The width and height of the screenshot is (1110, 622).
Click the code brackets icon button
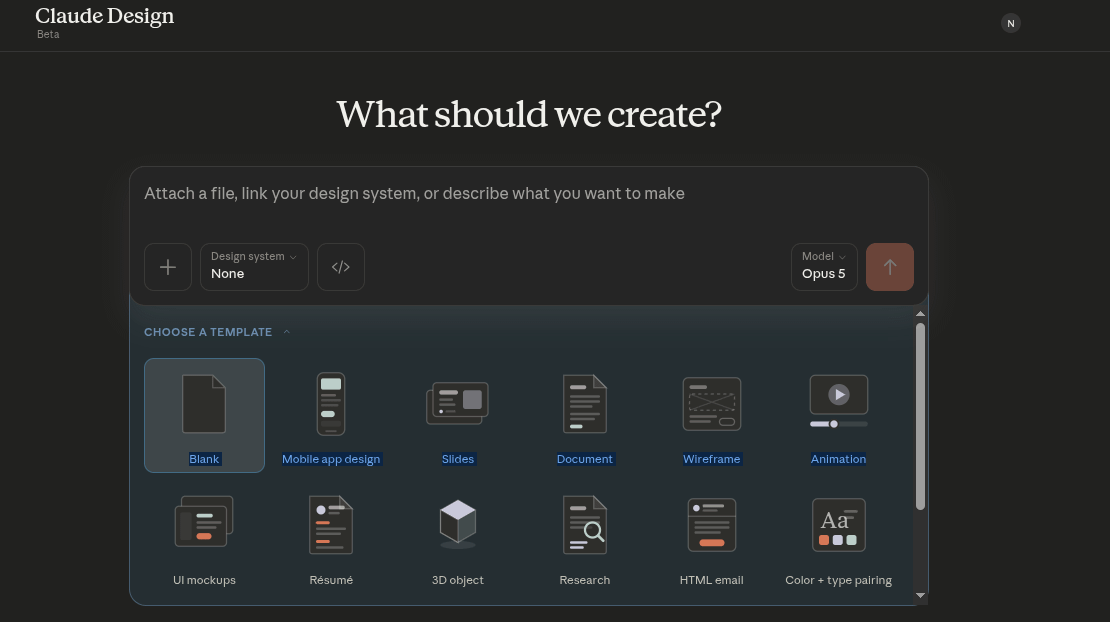click(x=341, y=267)
